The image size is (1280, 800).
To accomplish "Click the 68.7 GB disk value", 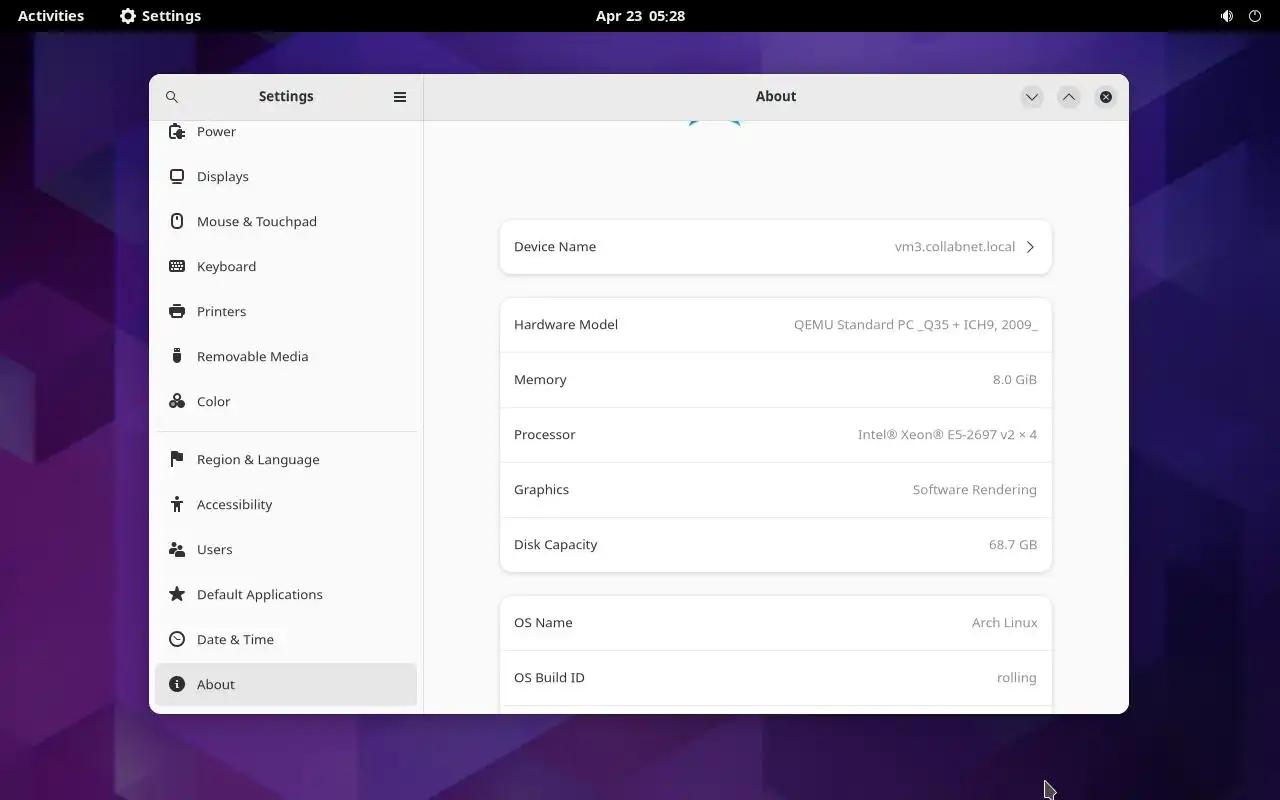I will [1013, 545].
